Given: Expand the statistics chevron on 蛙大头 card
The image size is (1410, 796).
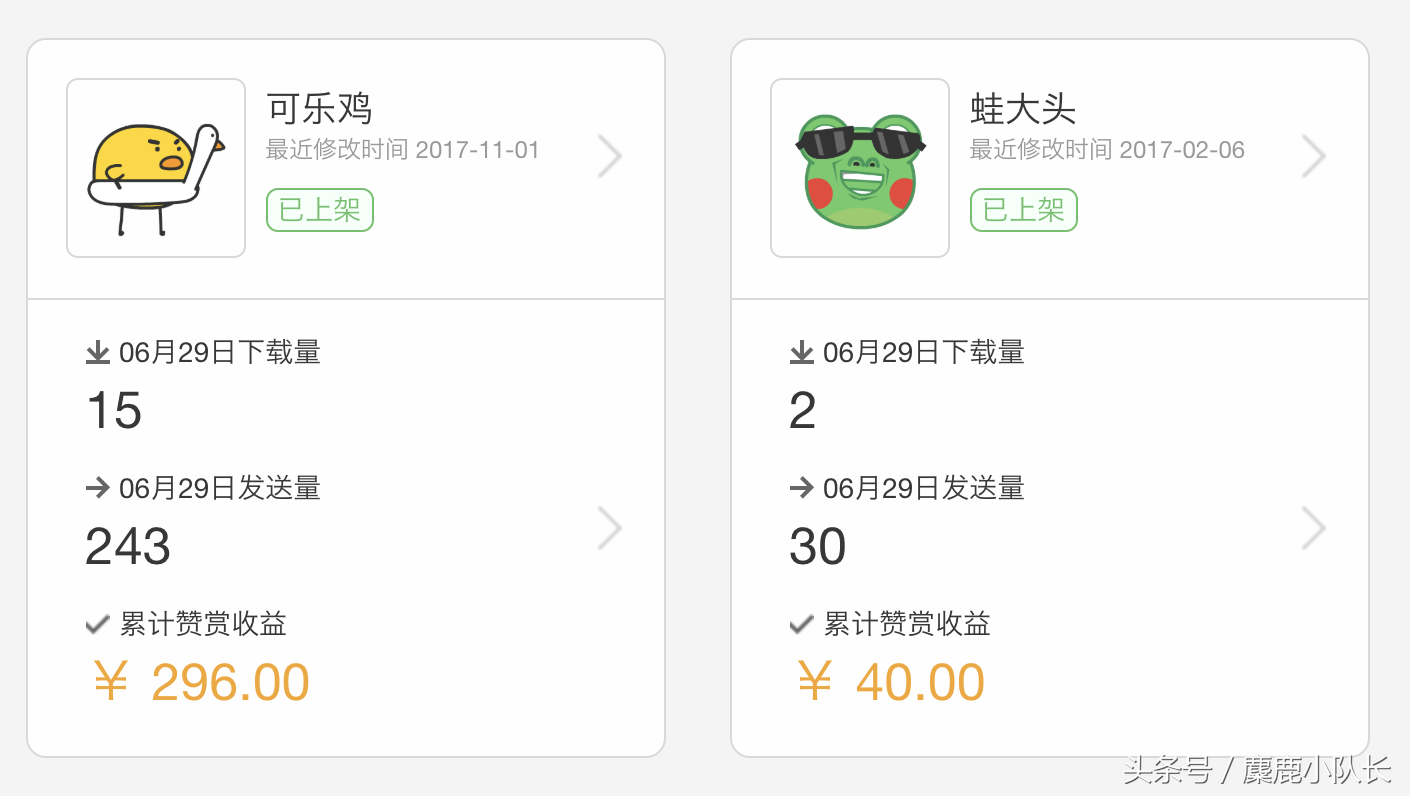Looking at the screenshot, I should tap(1314, 528).
